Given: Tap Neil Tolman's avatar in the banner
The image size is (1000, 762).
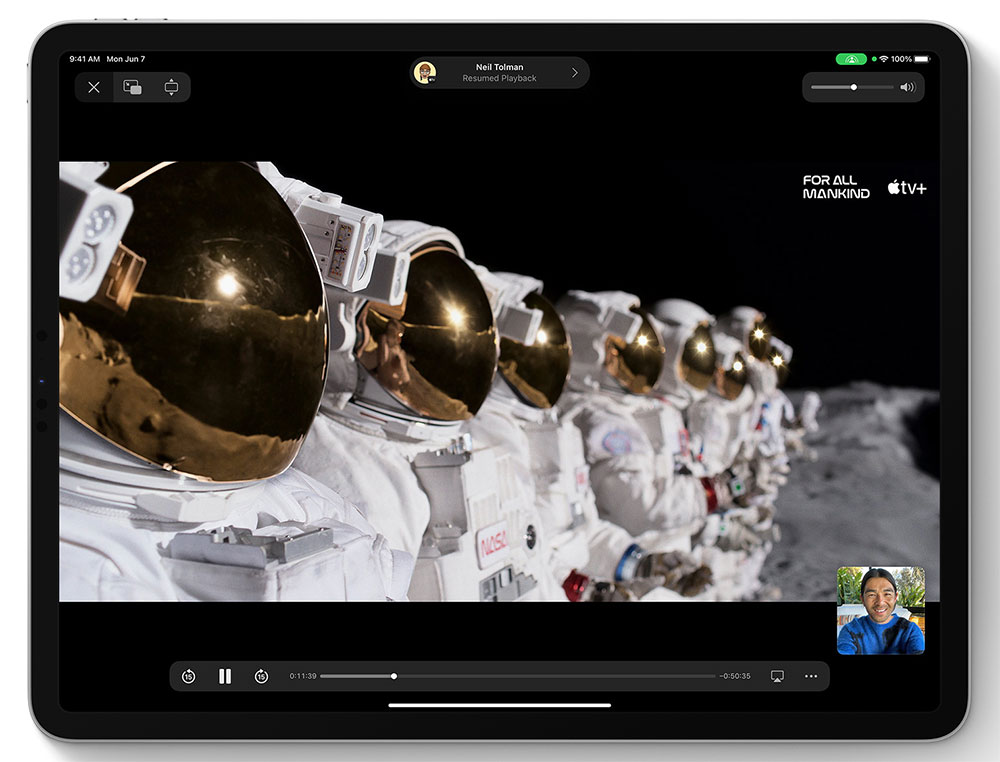Looking at the screenshot, I should (x=425, y=73).
